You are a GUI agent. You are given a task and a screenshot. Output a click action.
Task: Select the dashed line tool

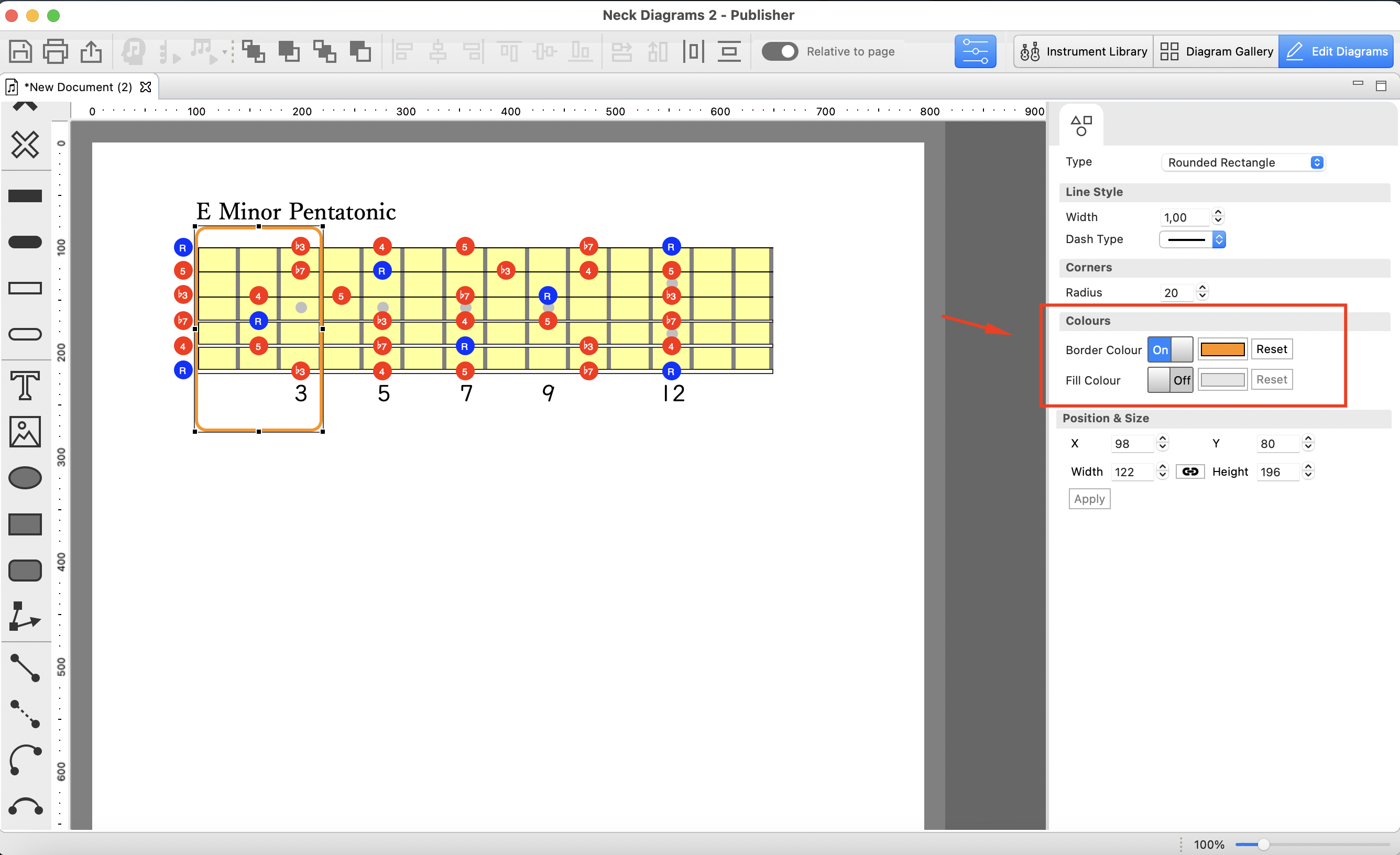point(25,714)
